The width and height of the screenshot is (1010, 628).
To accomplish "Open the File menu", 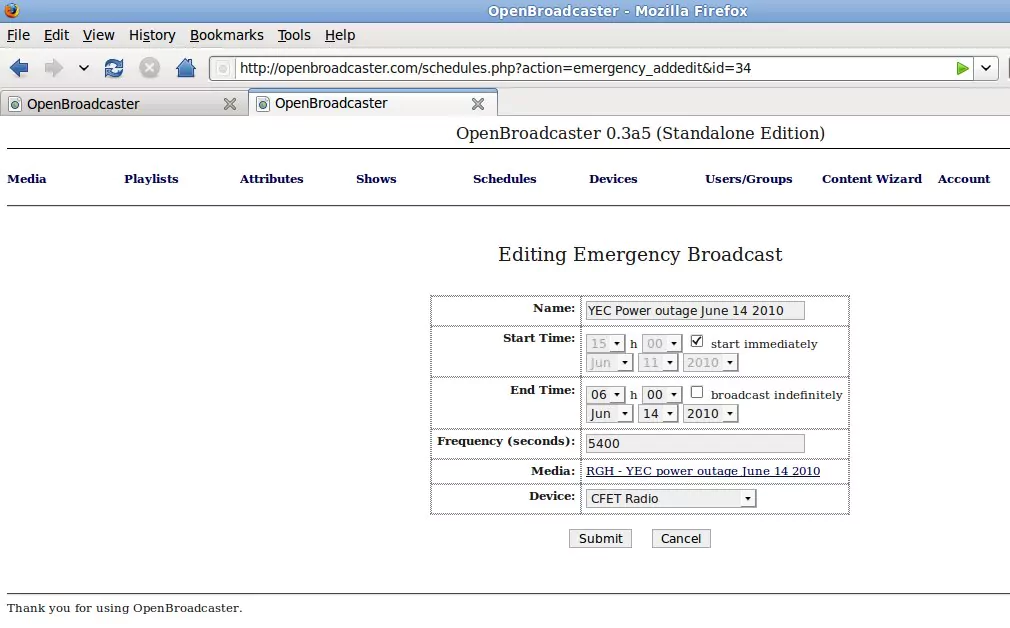I will tap(18, 35).
